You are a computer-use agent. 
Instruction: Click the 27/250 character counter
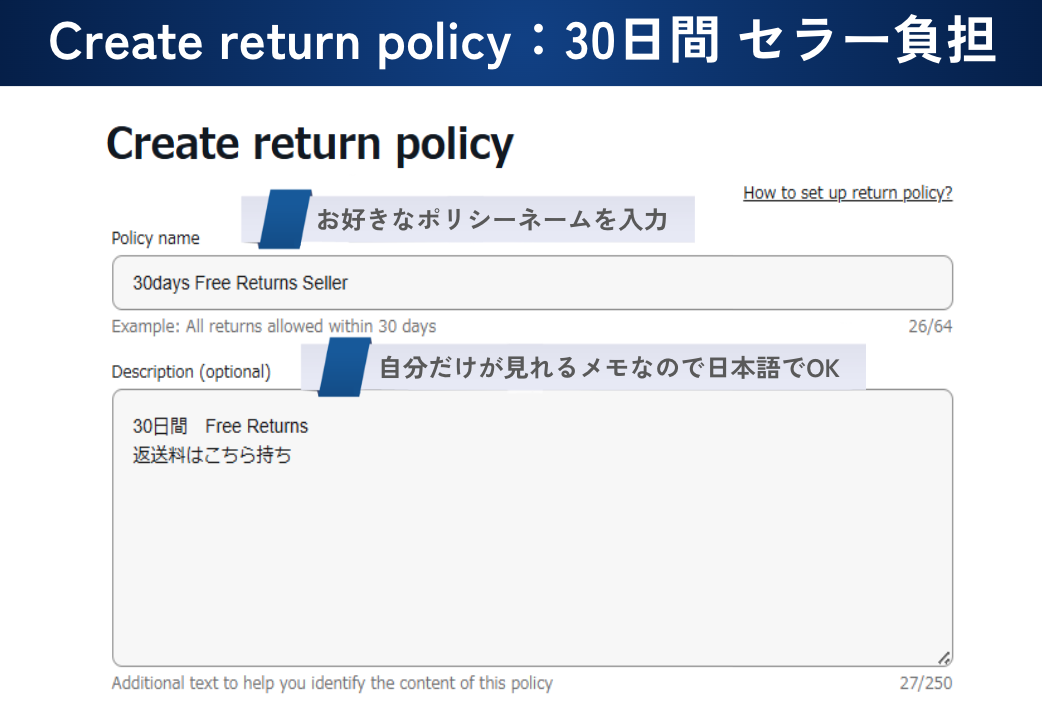926,683
